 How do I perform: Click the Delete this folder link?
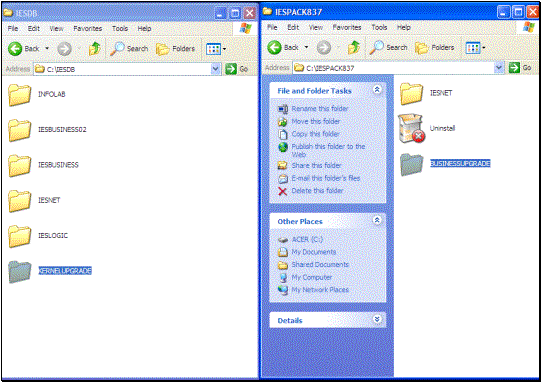(317, 190)
